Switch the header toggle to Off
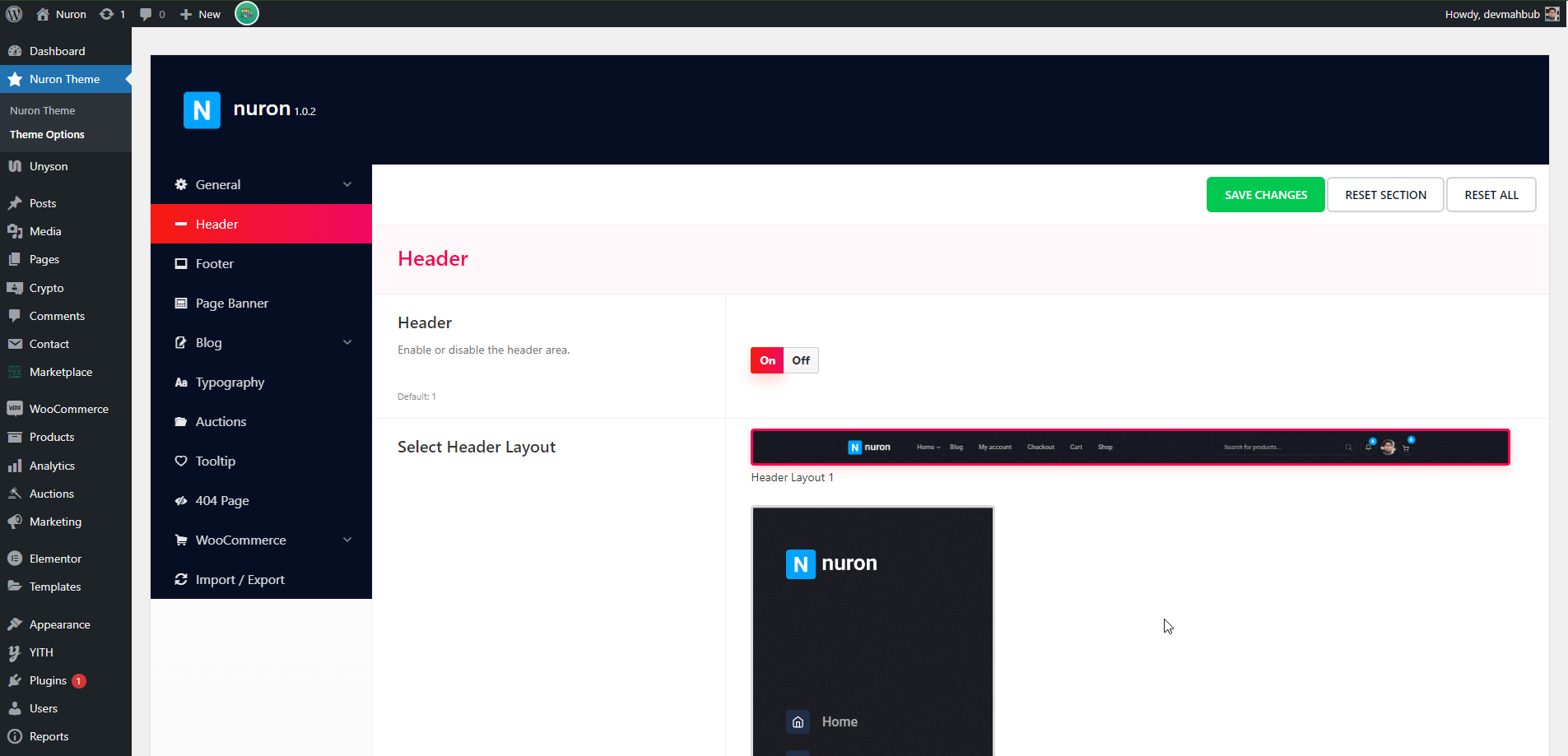1568x756 pixels. 801,360
